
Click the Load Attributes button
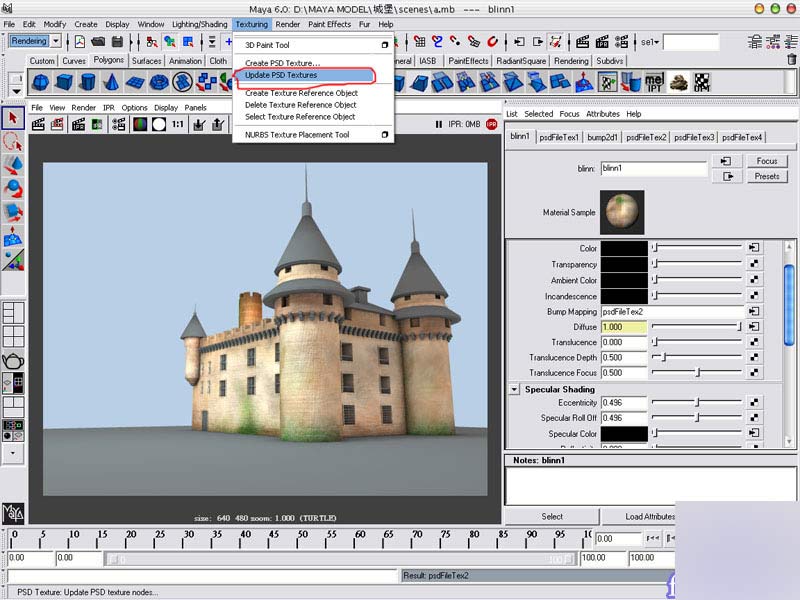(649, 517)
